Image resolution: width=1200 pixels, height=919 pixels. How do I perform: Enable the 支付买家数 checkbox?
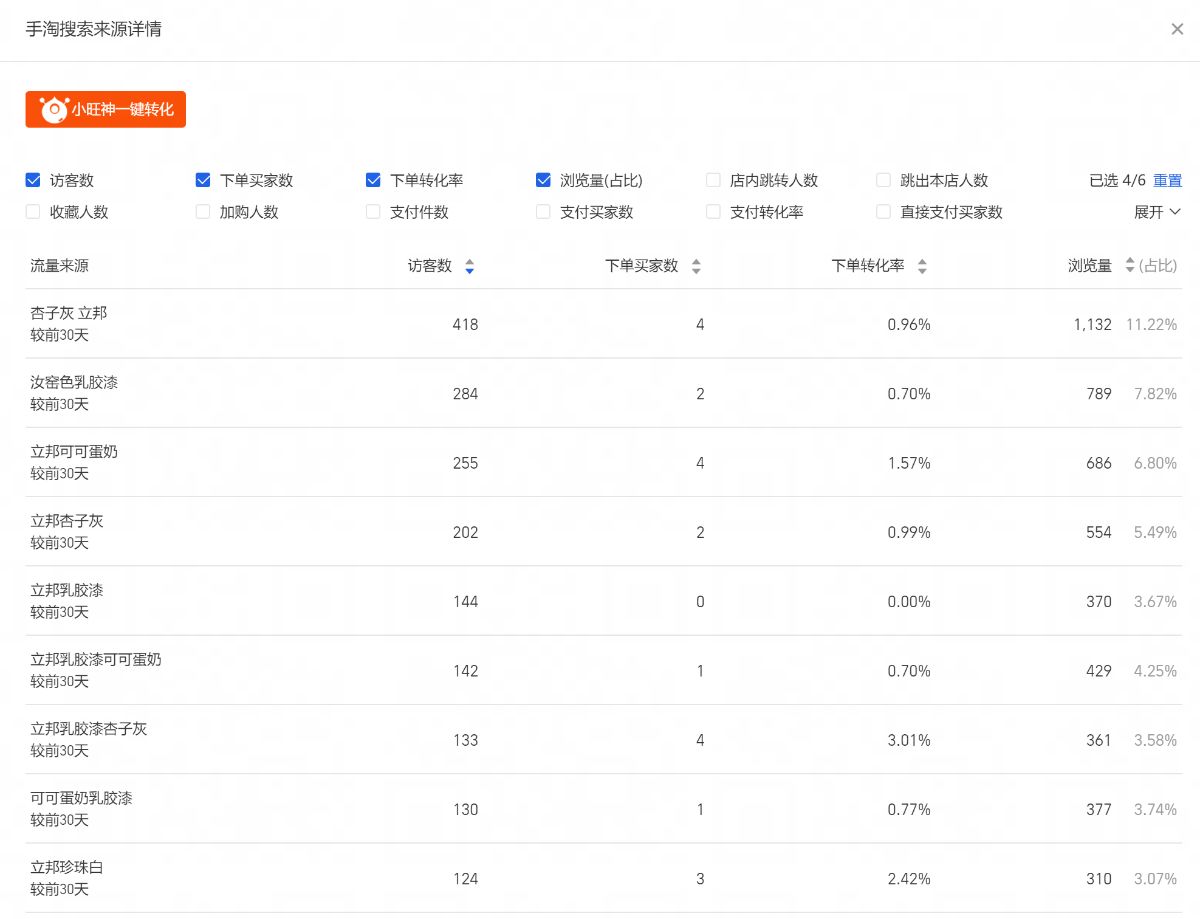pyautogui.click(x=543, y=212)
